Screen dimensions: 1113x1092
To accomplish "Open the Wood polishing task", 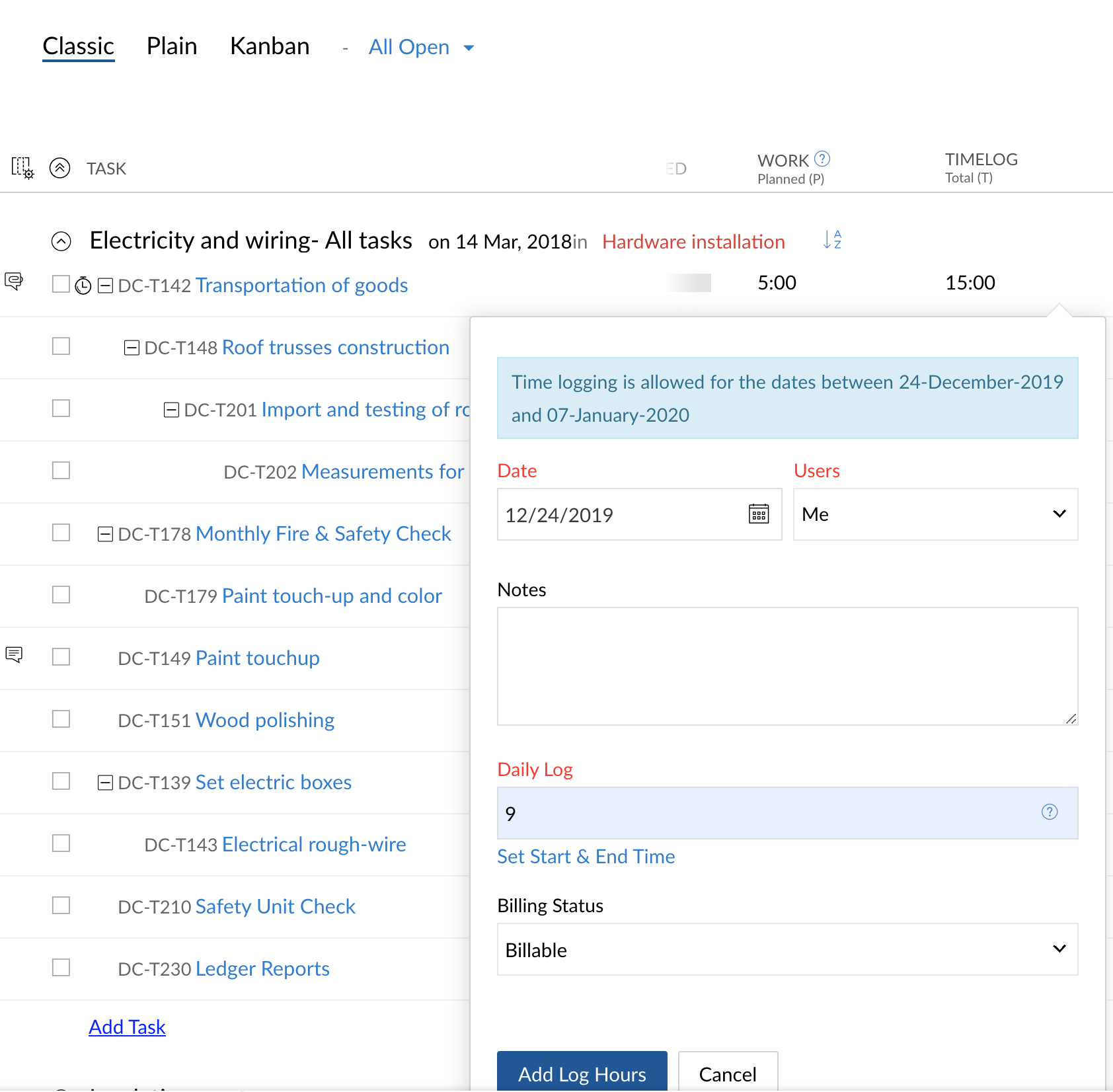I will (x=265, y=720).
